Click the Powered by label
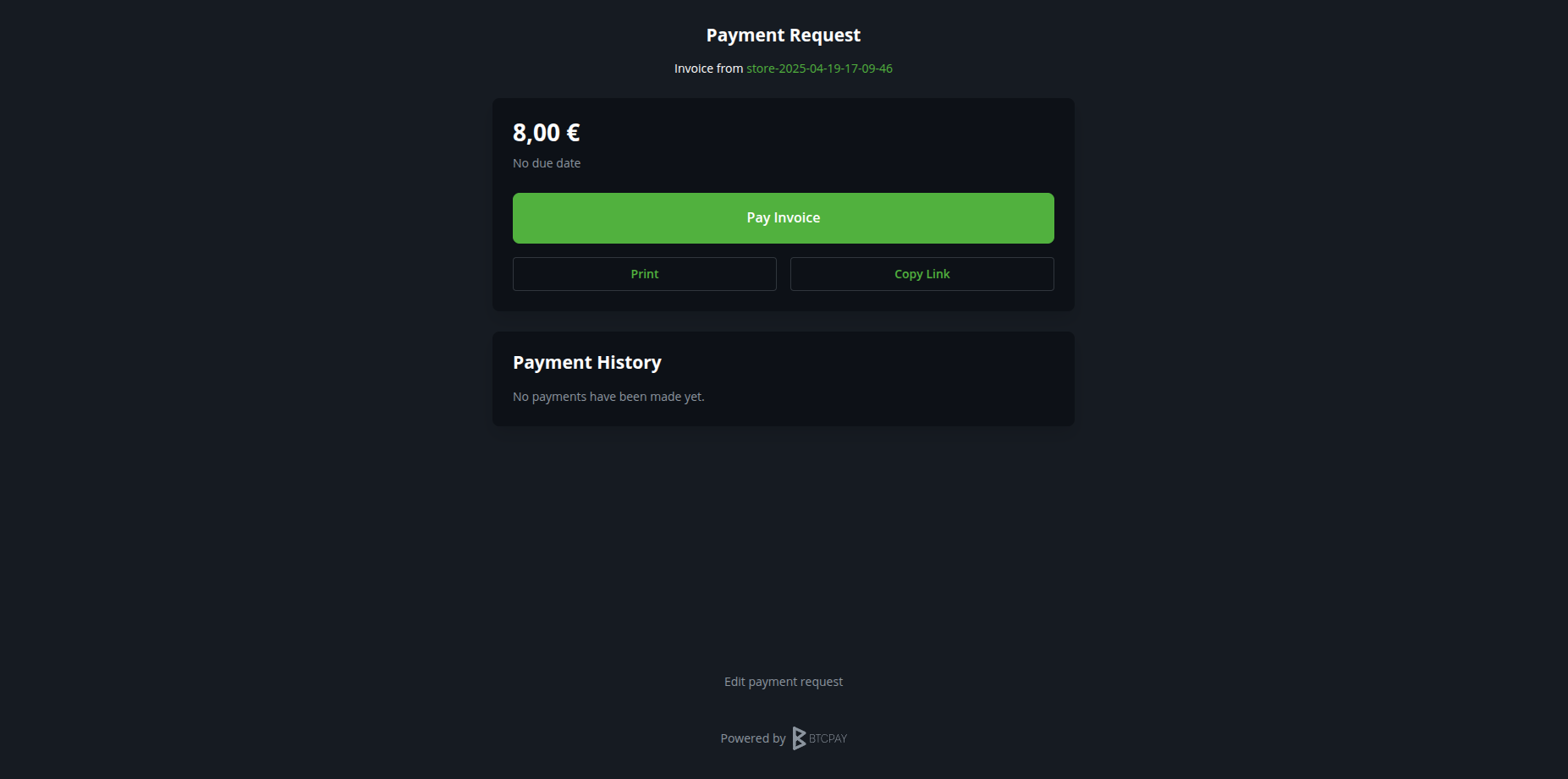 pyautogui.click(x=753, y=738)
